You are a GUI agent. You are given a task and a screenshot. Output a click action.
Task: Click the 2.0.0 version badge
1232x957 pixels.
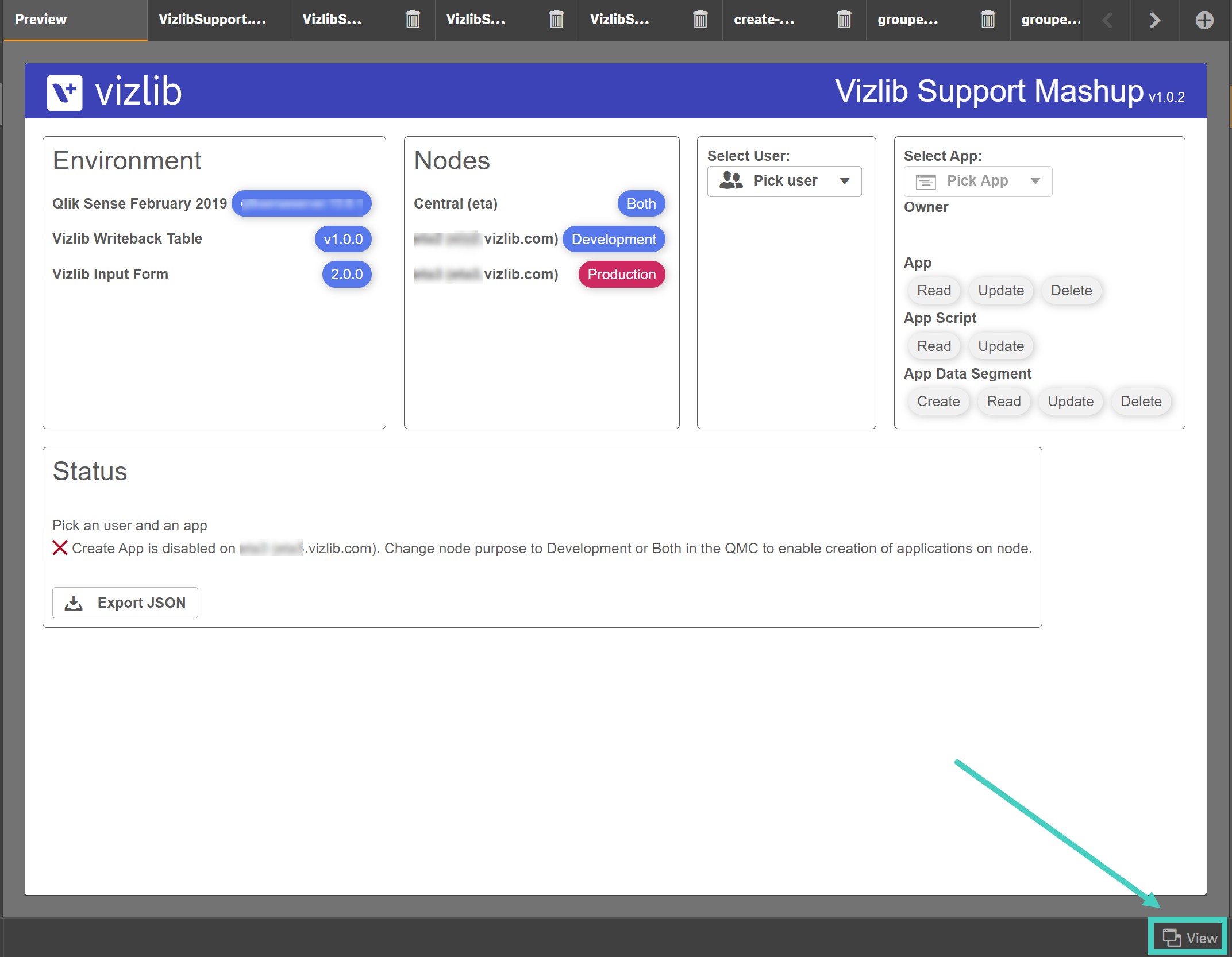pos(346,274)
